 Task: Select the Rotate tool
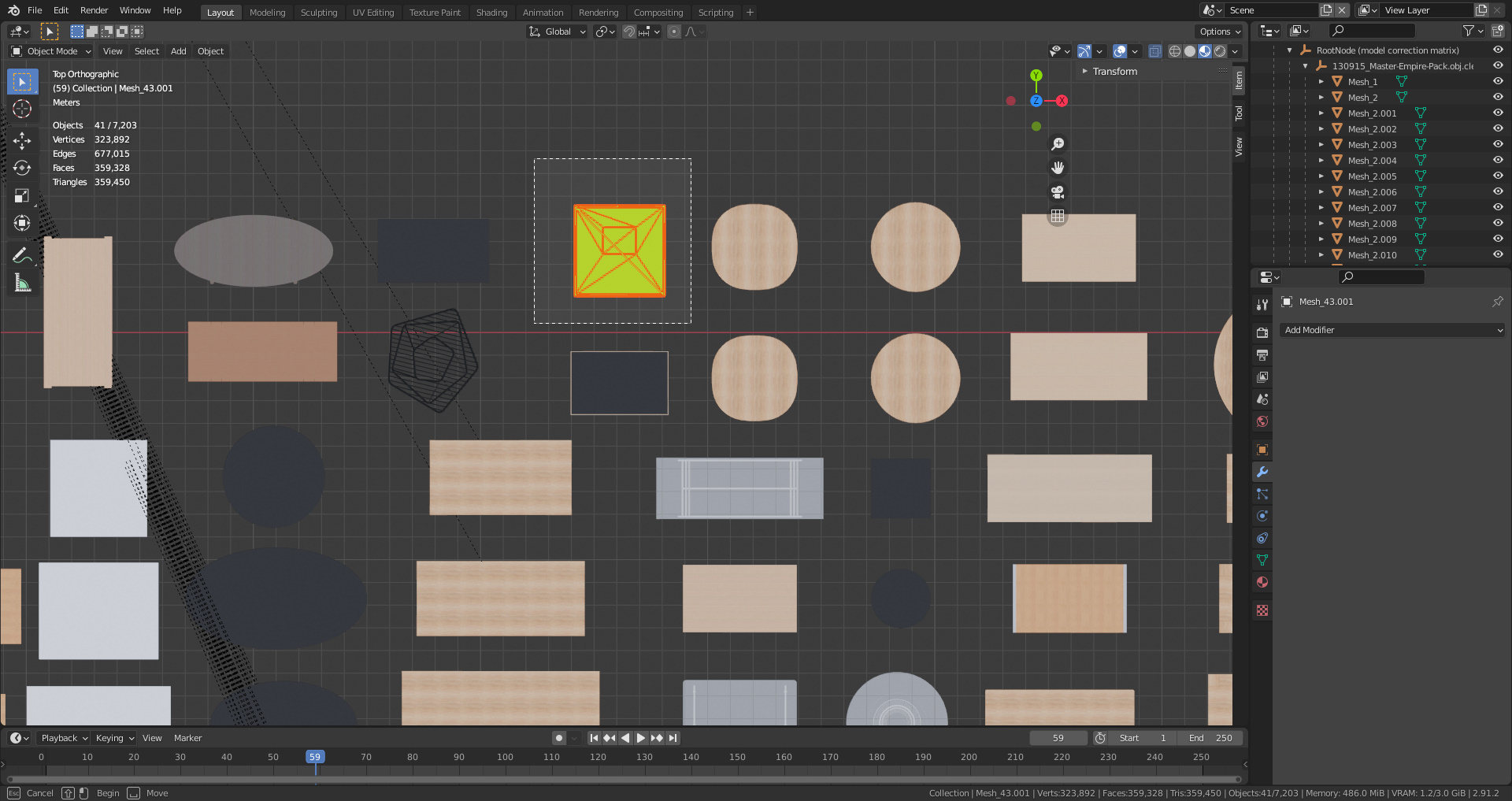tap(22, 168)
